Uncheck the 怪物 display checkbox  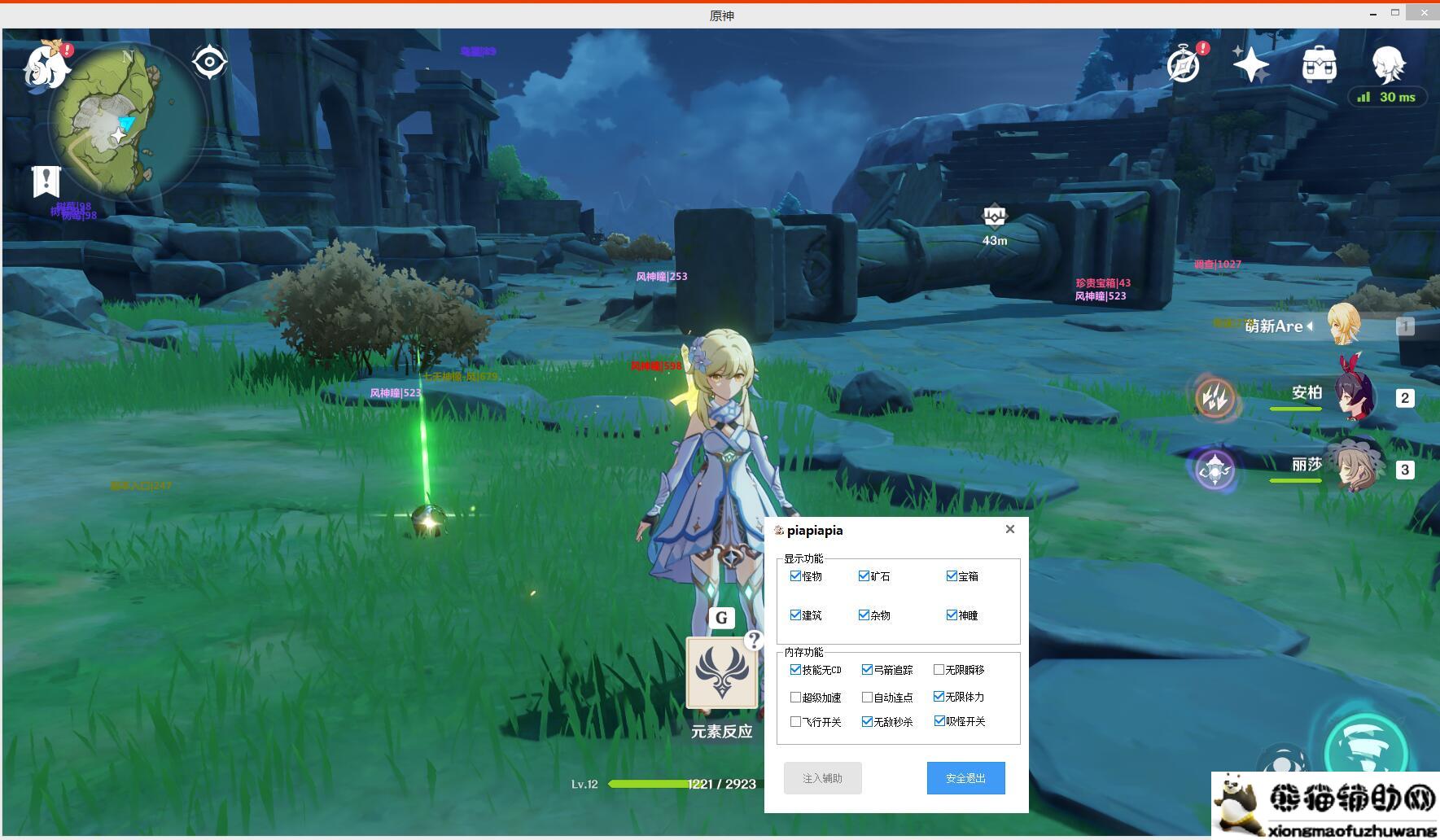tap(795, 576)
